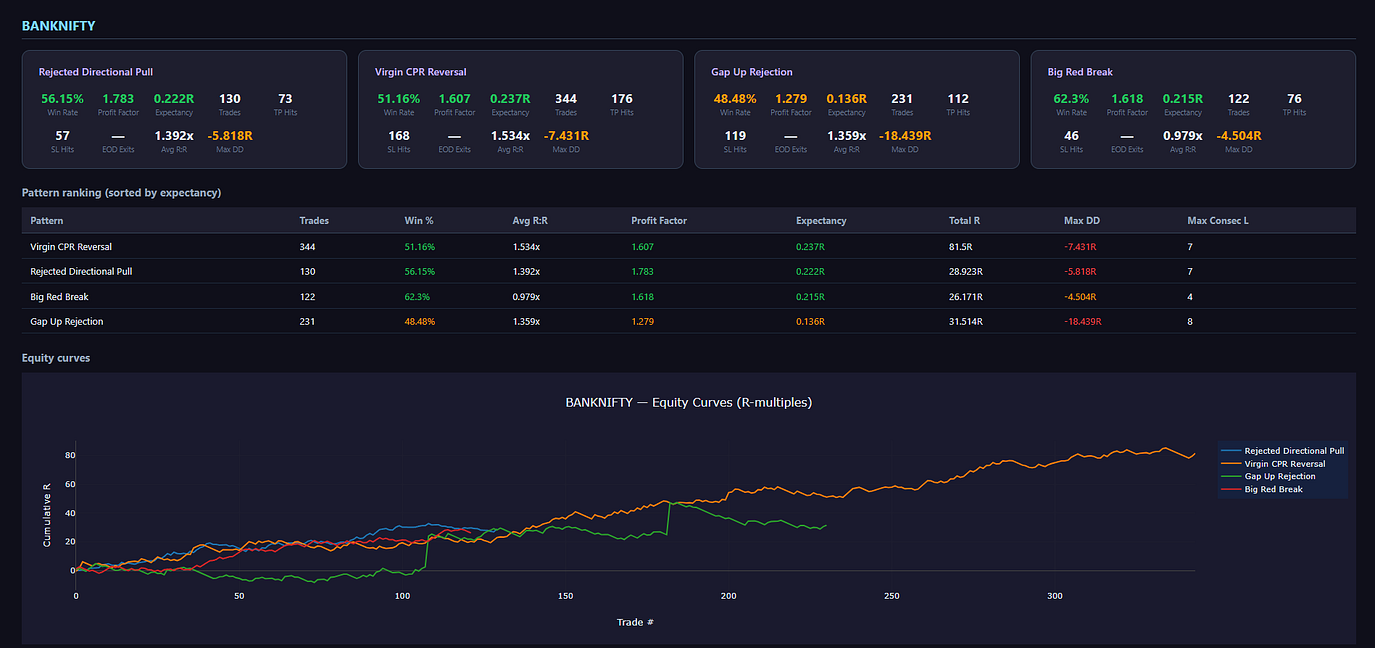The height and width of the screenshot is (648, 1375).
Task: Click the -4.504R Max DD table cell
Action: pyautogui.click(x=1080, y=296)
